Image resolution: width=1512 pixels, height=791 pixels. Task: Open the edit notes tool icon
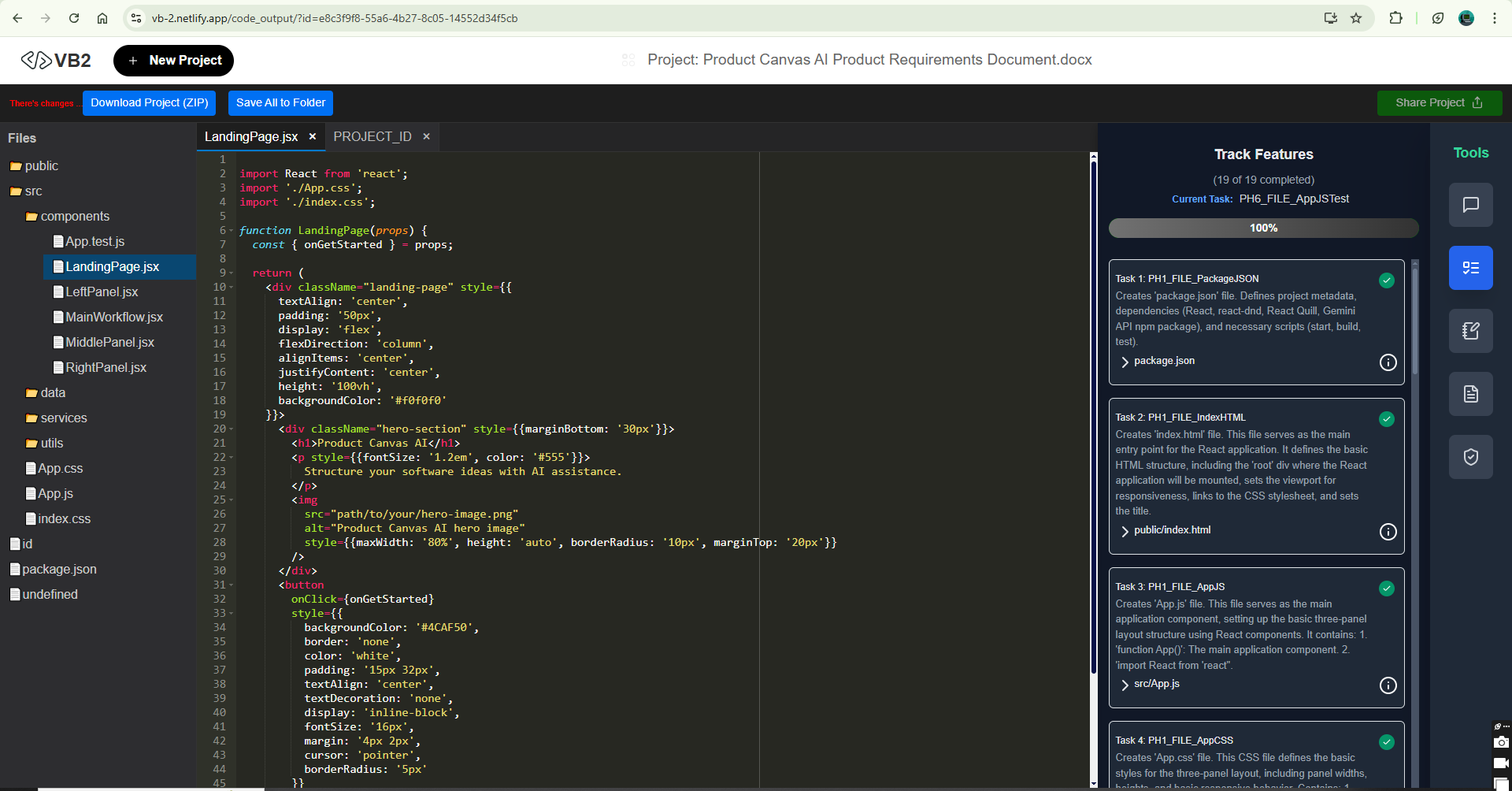pyautogui.click(x=1470, y=331)
